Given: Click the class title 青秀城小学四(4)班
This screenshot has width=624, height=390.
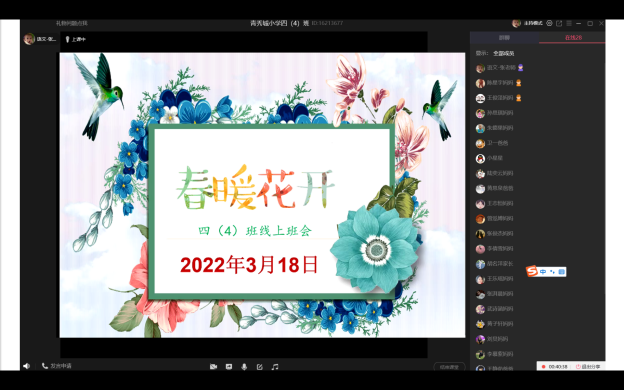Looking at the screenshot, I should pos(280,23).
